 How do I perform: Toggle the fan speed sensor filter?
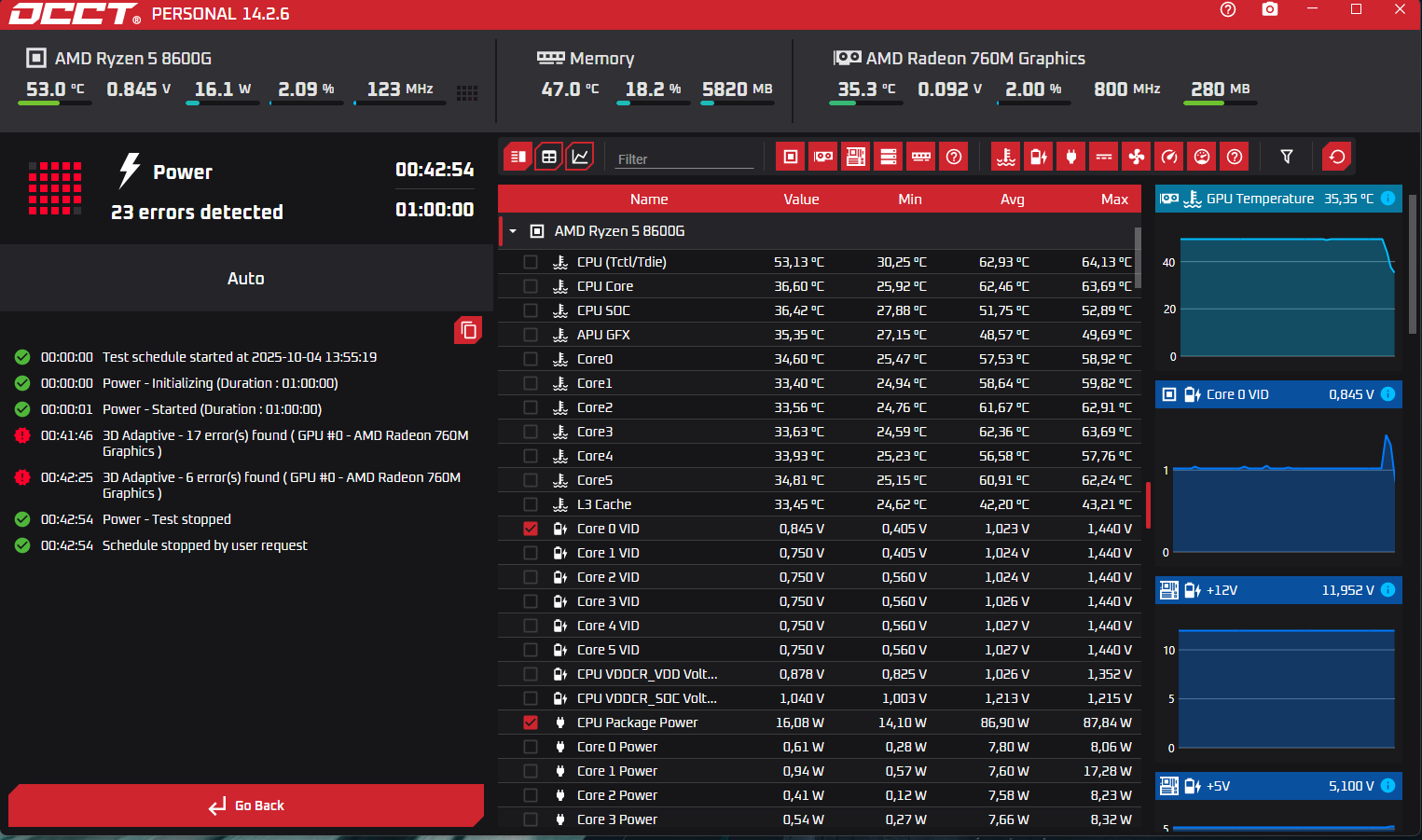click(x=1137, y=157)
